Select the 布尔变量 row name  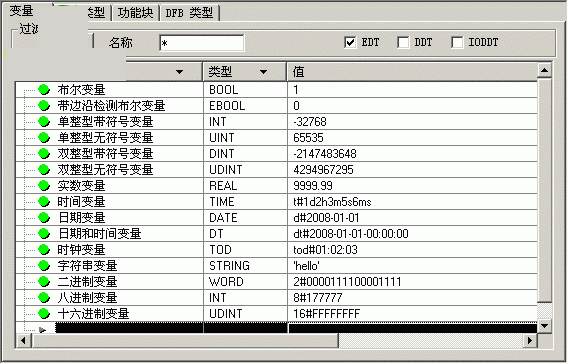tap(81, 89)
